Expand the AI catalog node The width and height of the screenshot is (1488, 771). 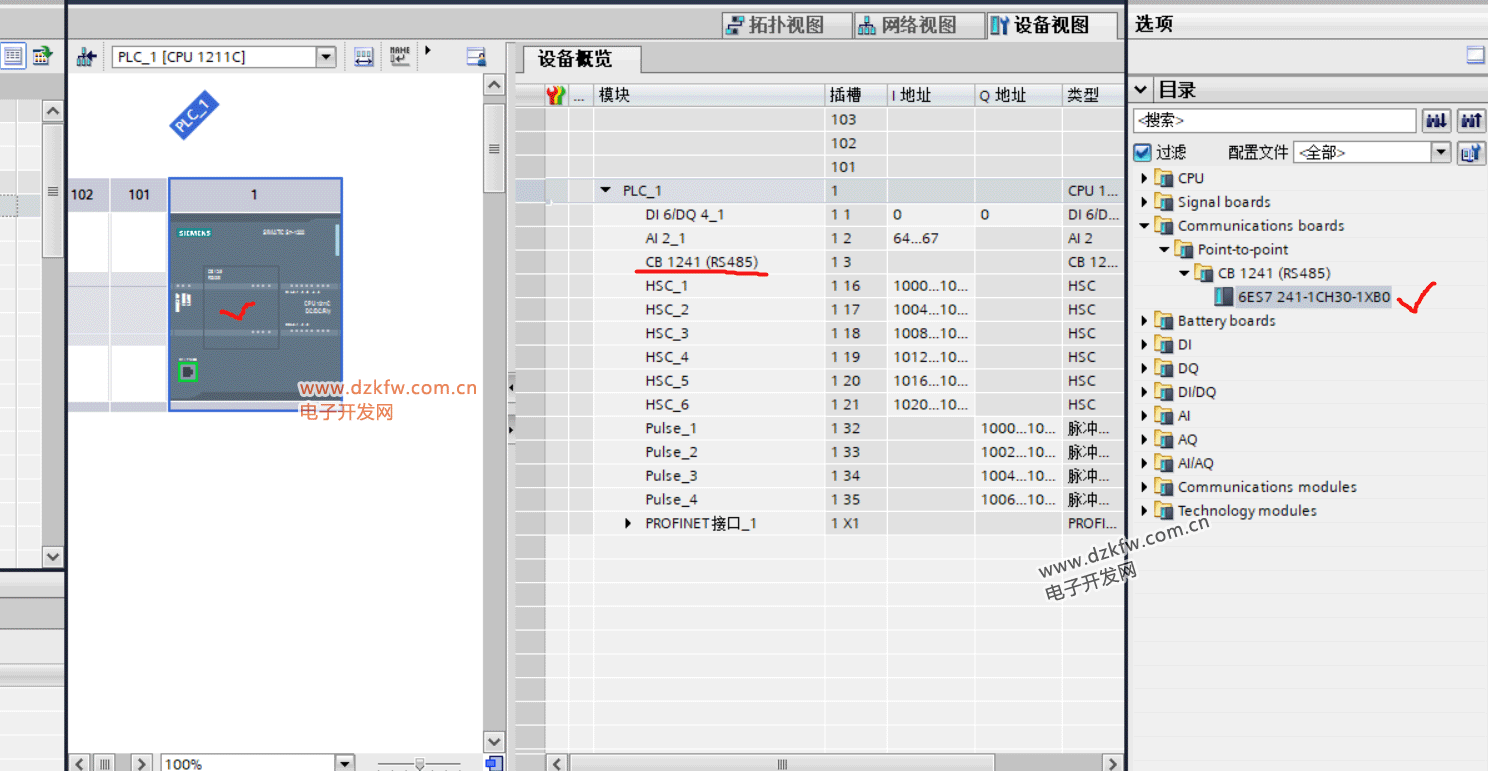(1144, 416)
